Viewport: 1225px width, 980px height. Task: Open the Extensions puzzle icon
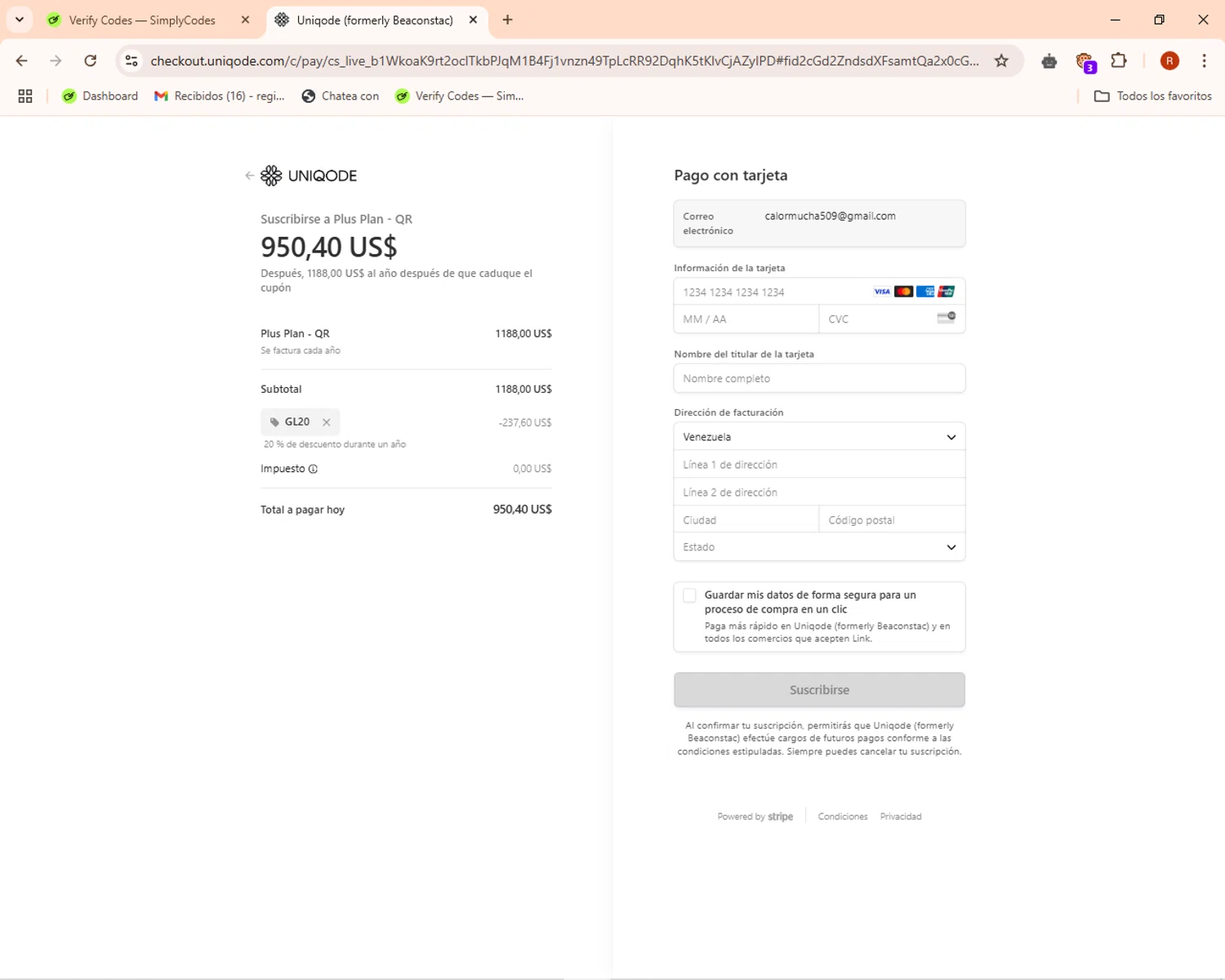(x=1119, y=60)
